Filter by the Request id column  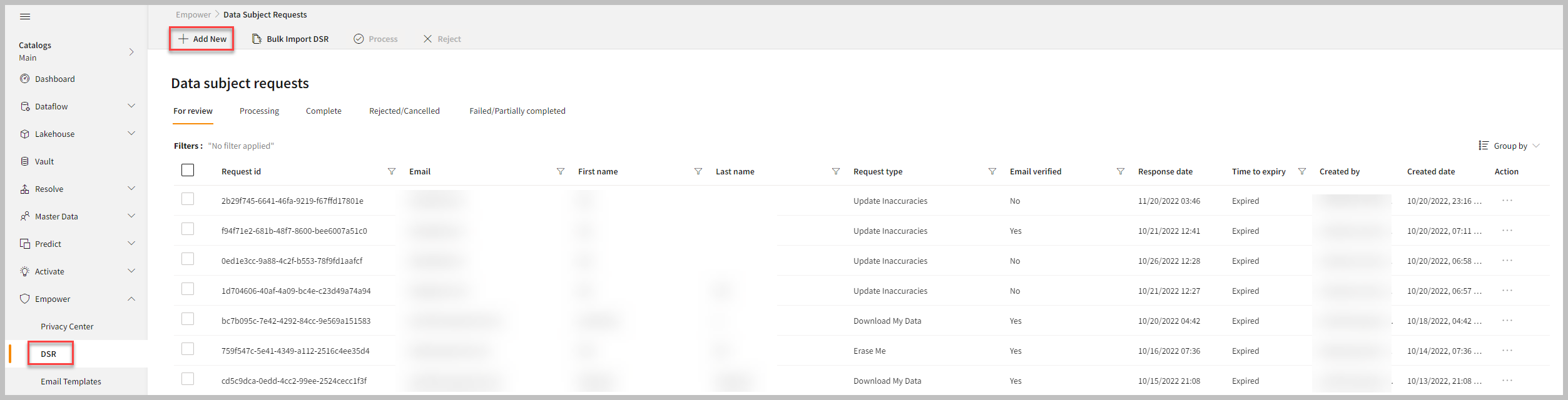392,171
